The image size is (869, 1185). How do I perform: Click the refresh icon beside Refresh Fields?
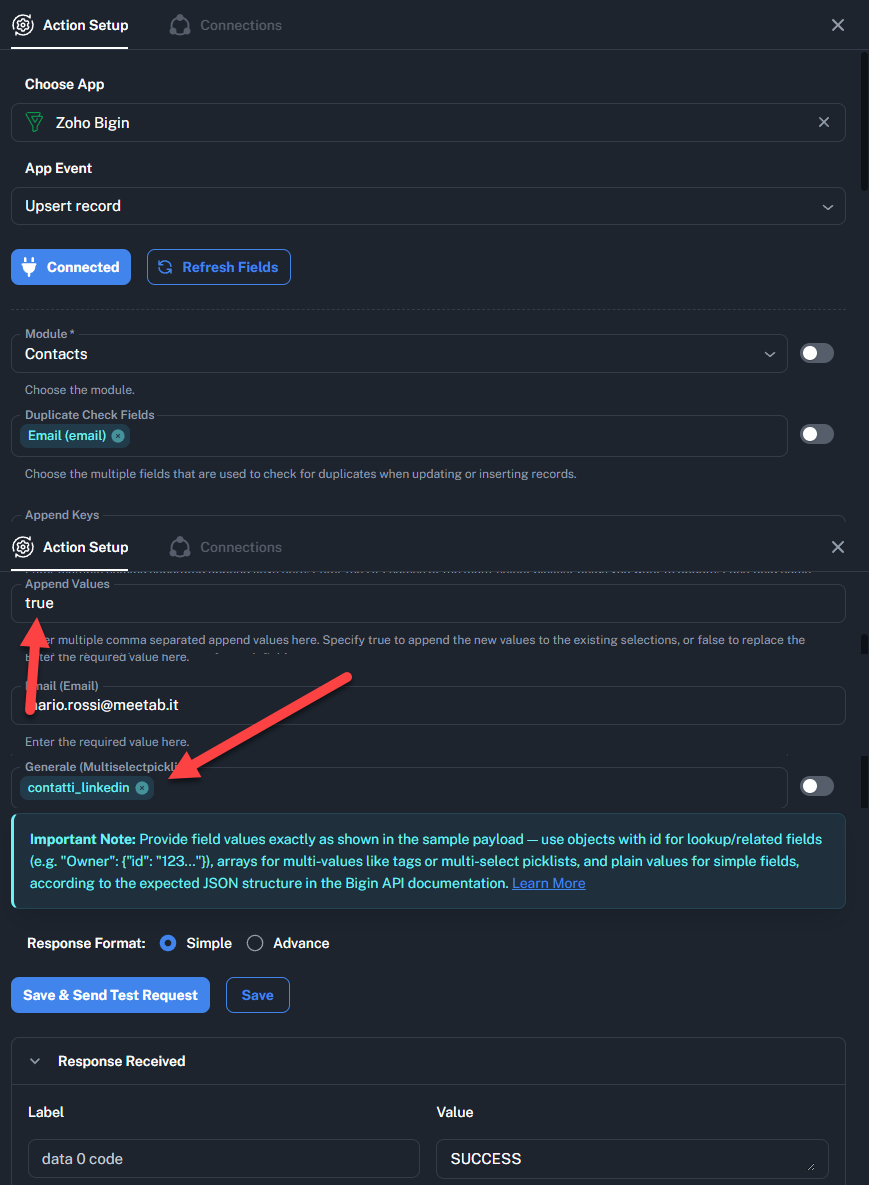pos(166,267)
